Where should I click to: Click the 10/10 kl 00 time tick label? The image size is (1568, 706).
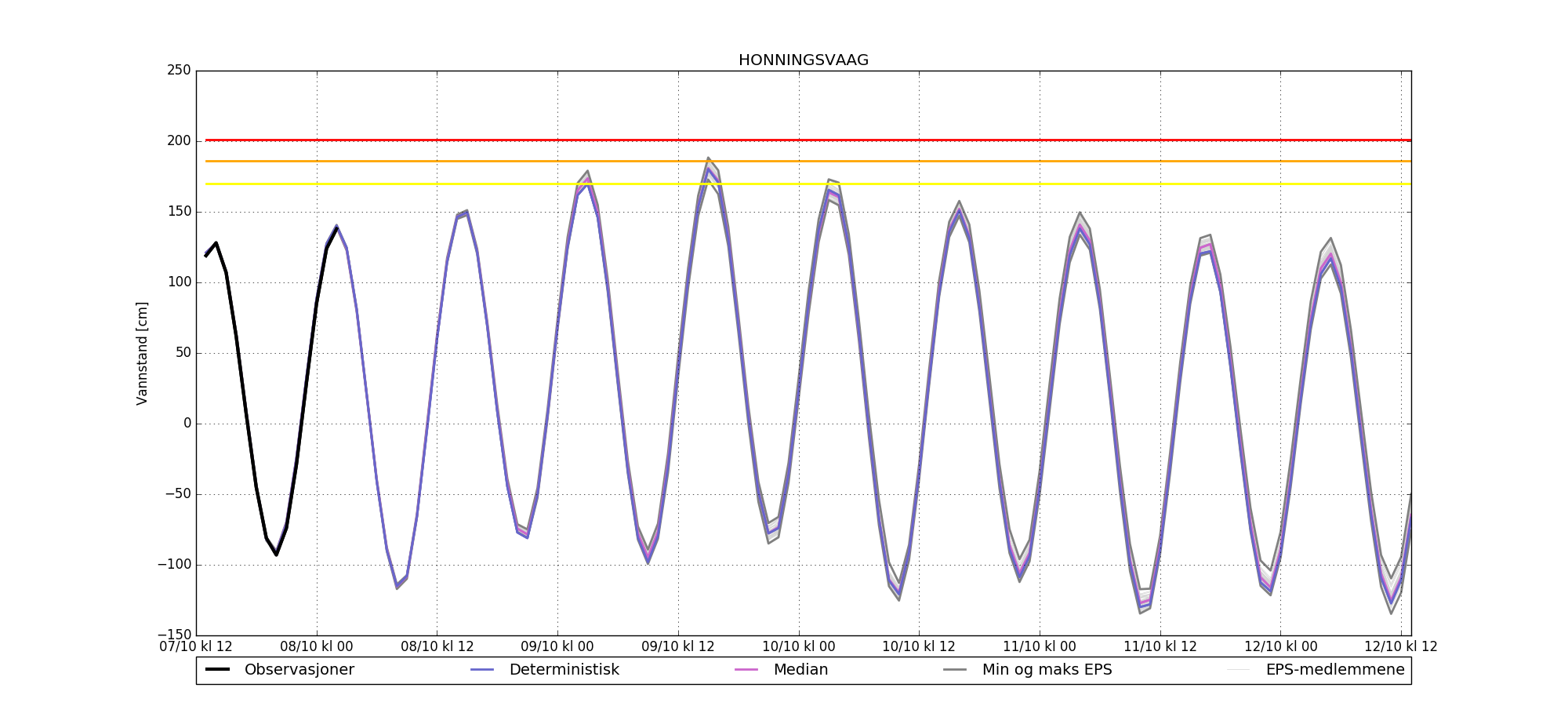pos(798,647)
